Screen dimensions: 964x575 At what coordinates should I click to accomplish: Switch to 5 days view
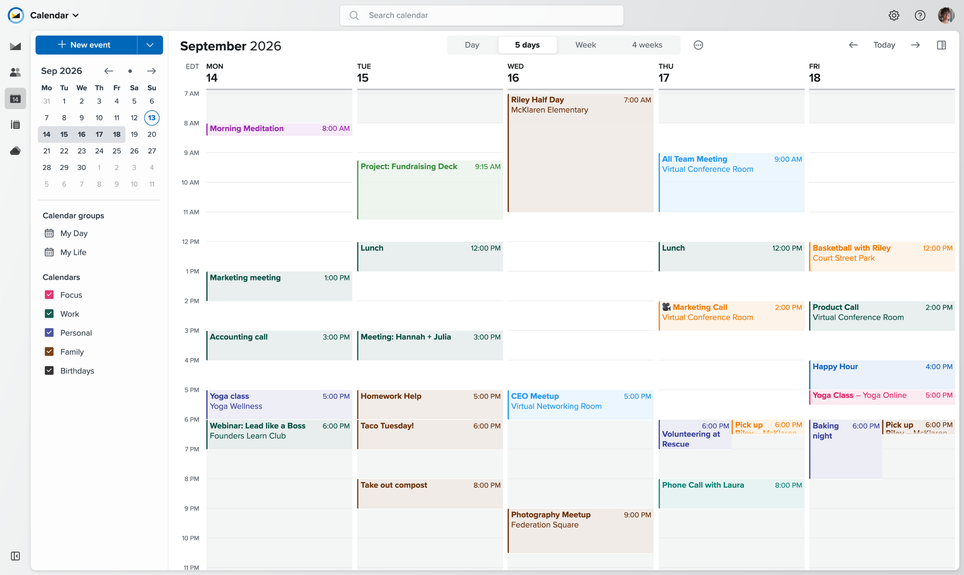coord(527,45)
